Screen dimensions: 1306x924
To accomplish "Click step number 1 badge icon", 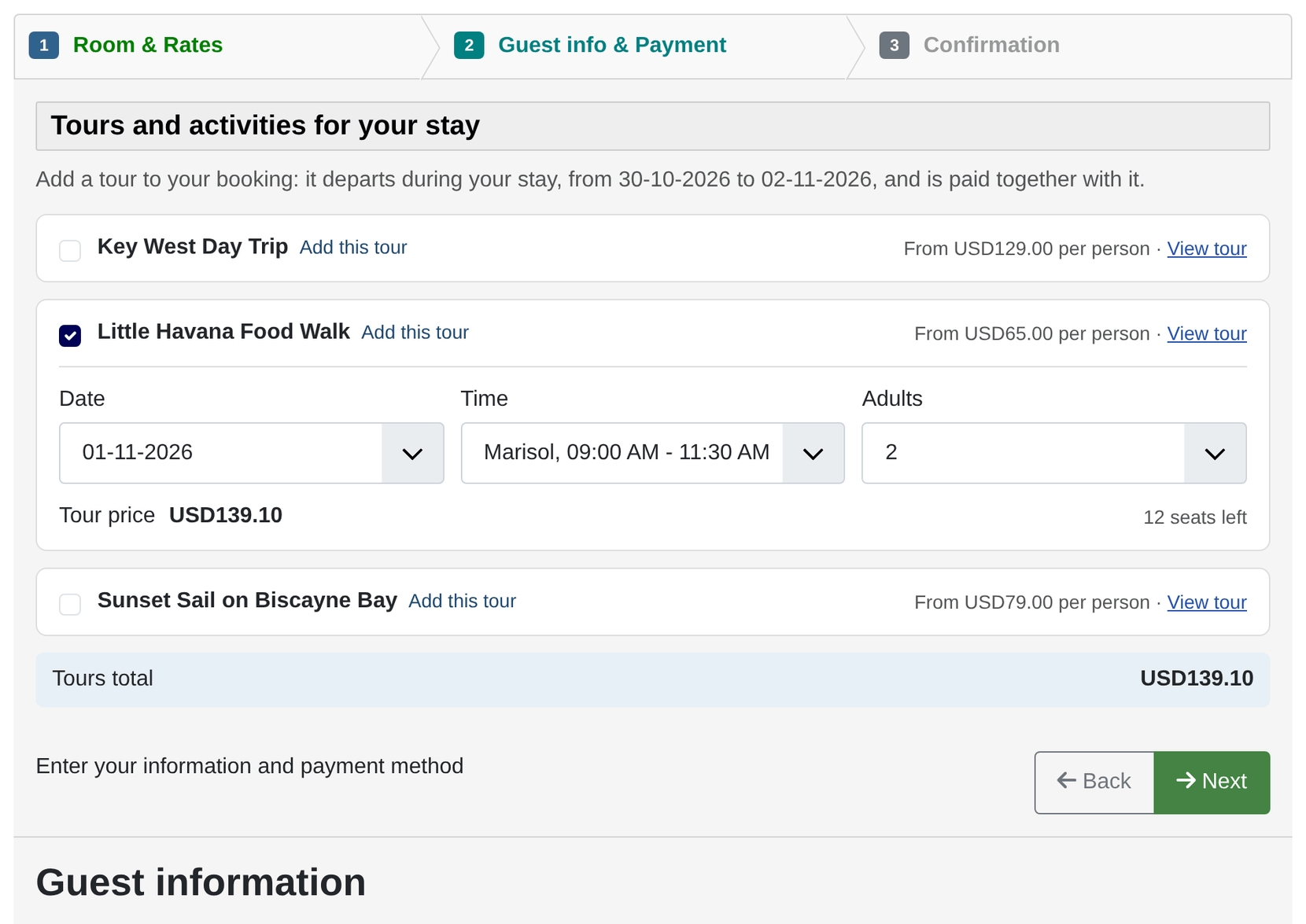I will pos(44,45).
